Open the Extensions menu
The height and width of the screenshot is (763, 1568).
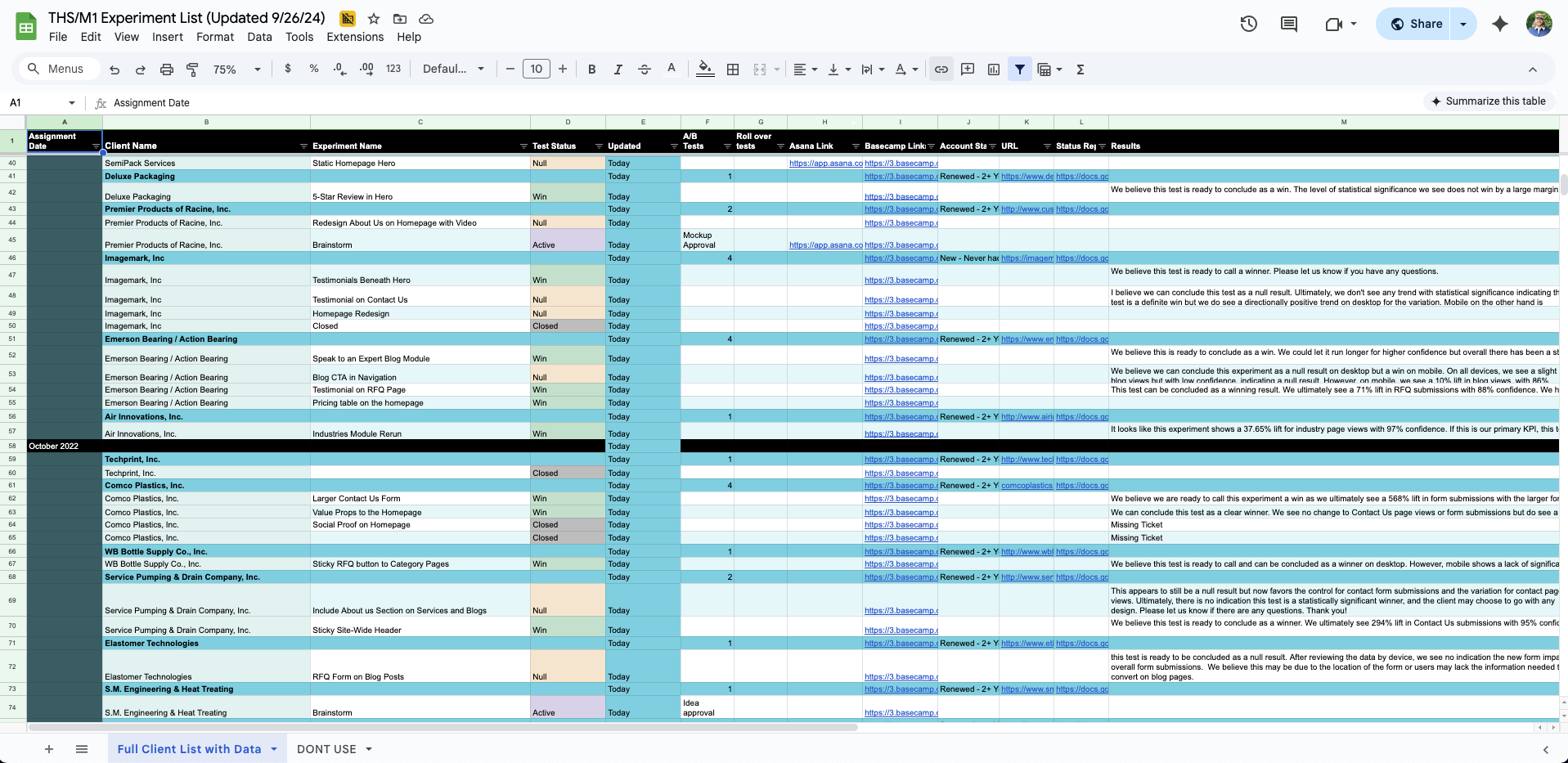[355, 37]
